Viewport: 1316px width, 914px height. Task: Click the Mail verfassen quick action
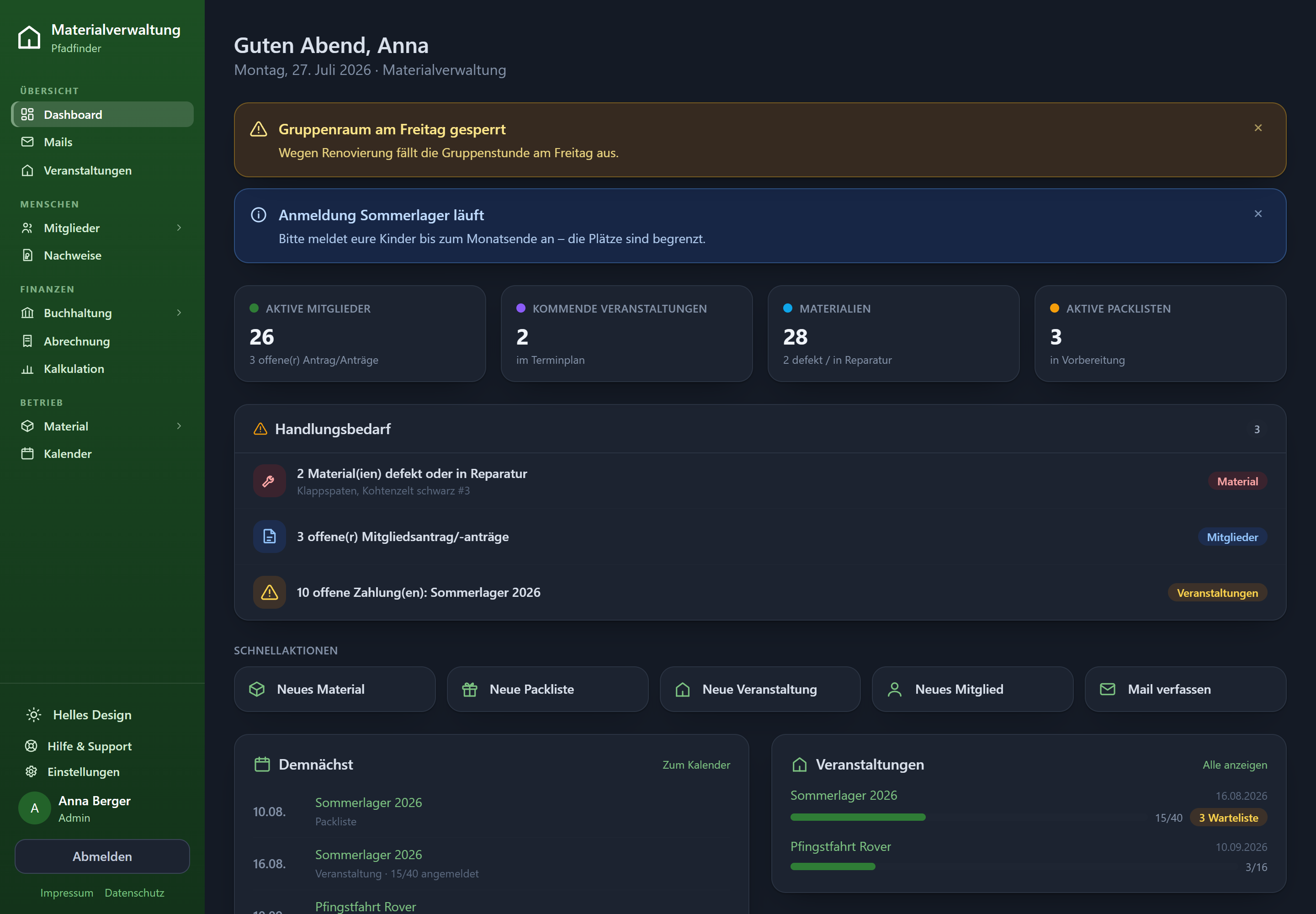pyautogui.click(x=1185, y=690)
